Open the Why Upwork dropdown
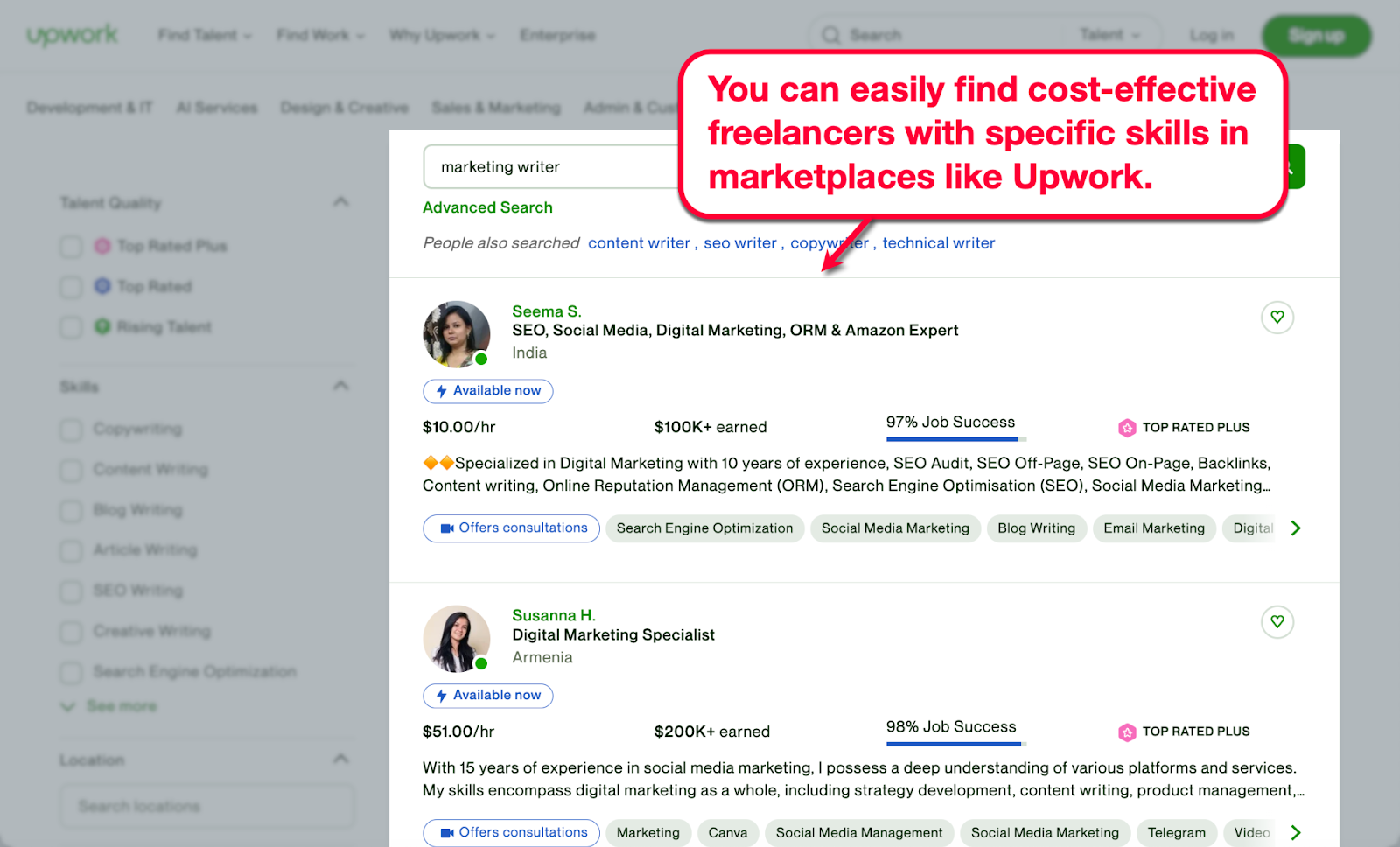 (442, 35)
